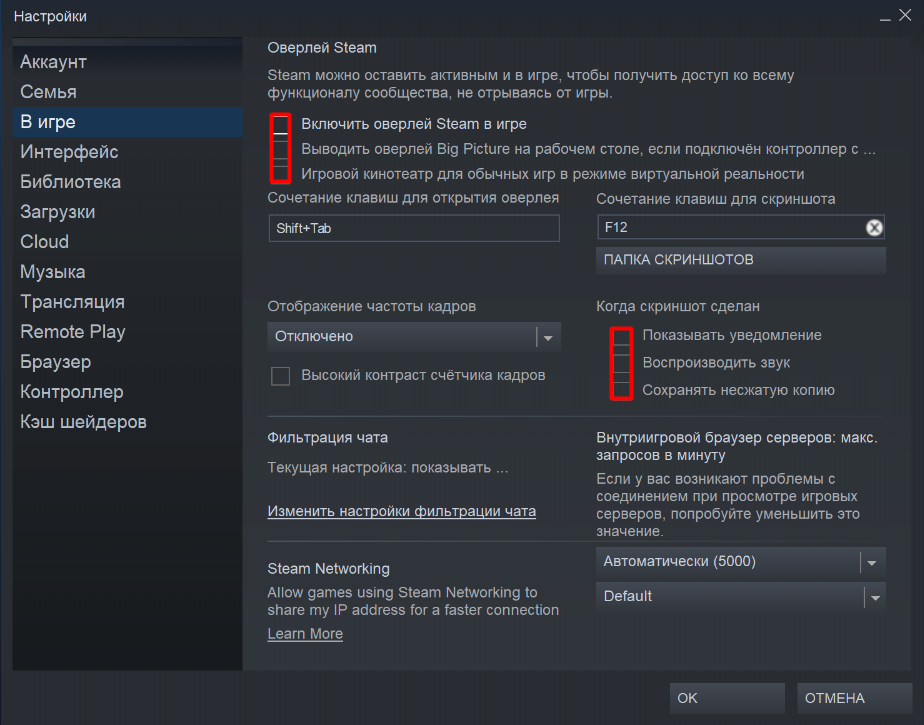Click 'Текущая настройка: показывать ...' text
Viewport: 924px width, 725px height.
pyautogui.click(x=387, y=468)
